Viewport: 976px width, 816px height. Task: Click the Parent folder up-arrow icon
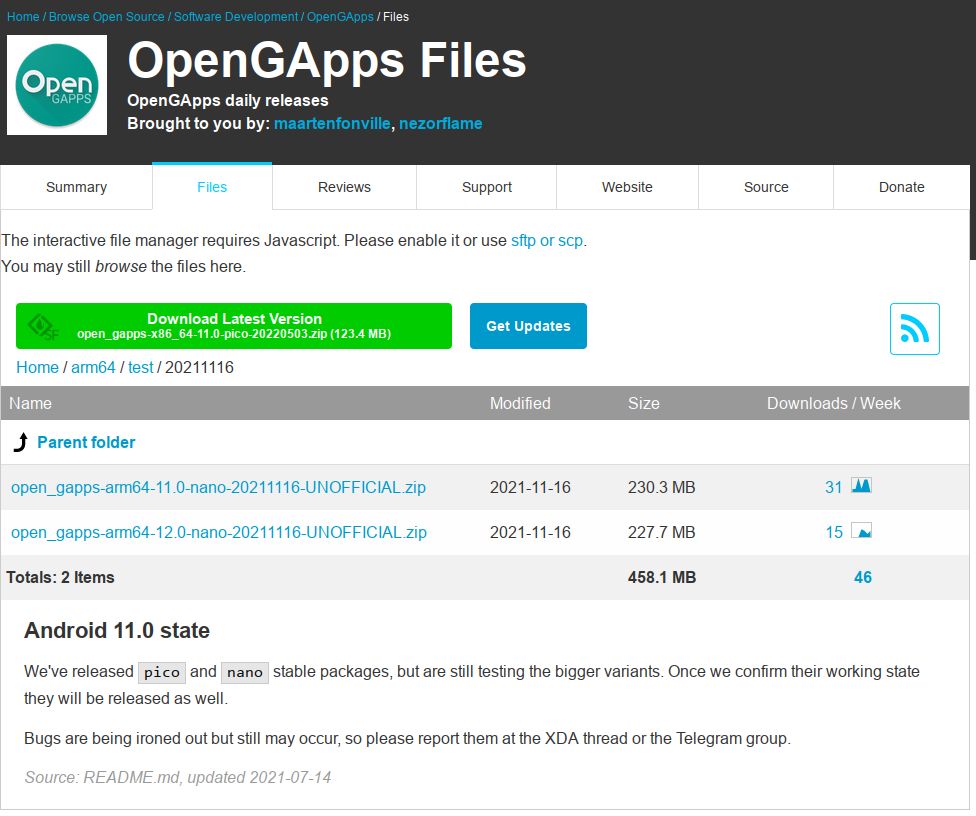(21, 442)
